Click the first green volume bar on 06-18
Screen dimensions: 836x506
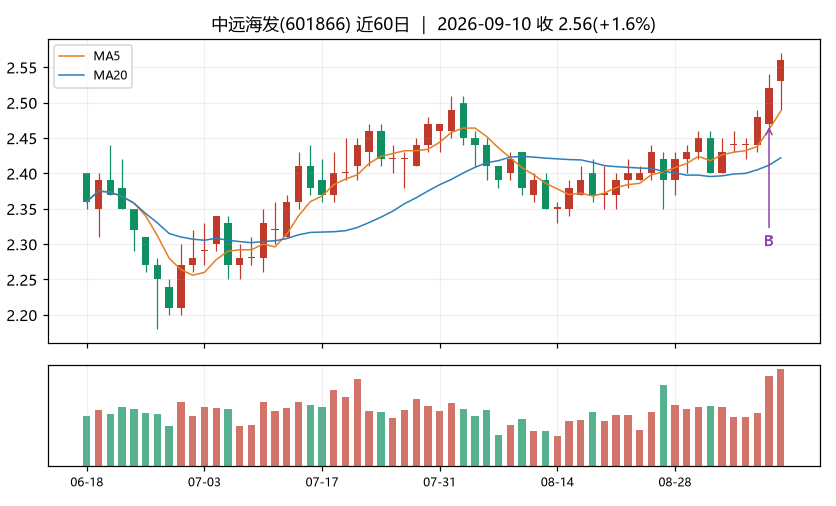pyautogui.click(x=86, y=441)
